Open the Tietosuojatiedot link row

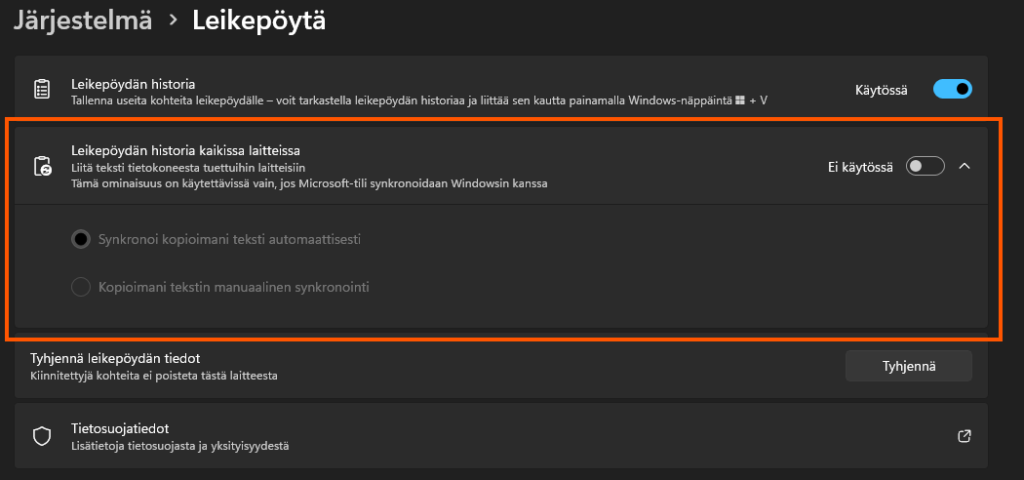coord(500,436)
